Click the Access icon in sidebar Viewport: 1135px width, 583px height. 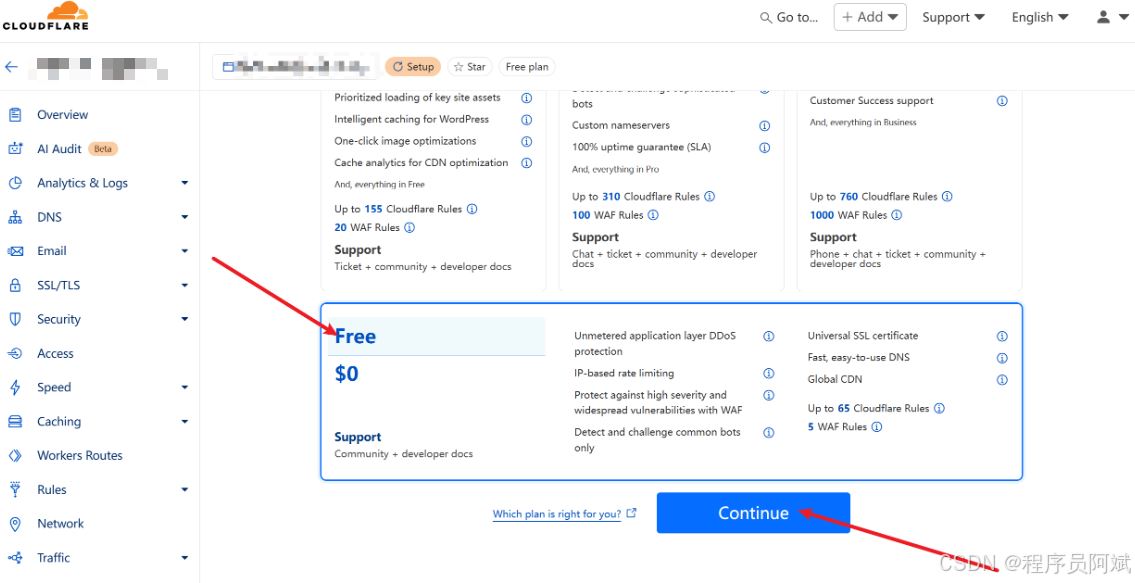click(x=15, y=353)
